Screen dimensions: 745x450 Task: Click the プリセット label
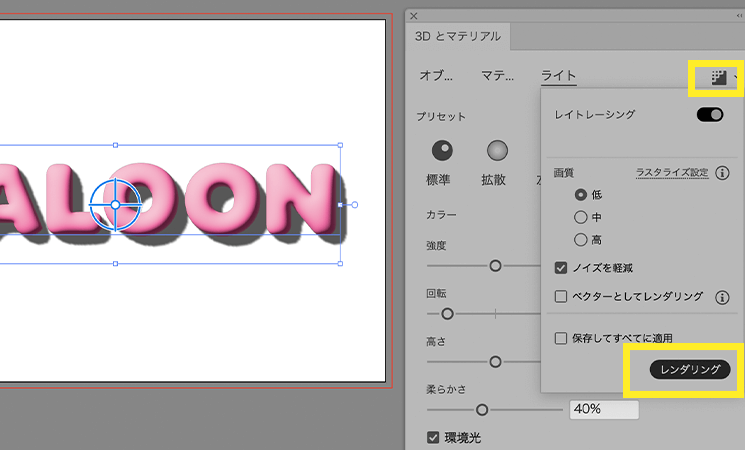point(441,117)
